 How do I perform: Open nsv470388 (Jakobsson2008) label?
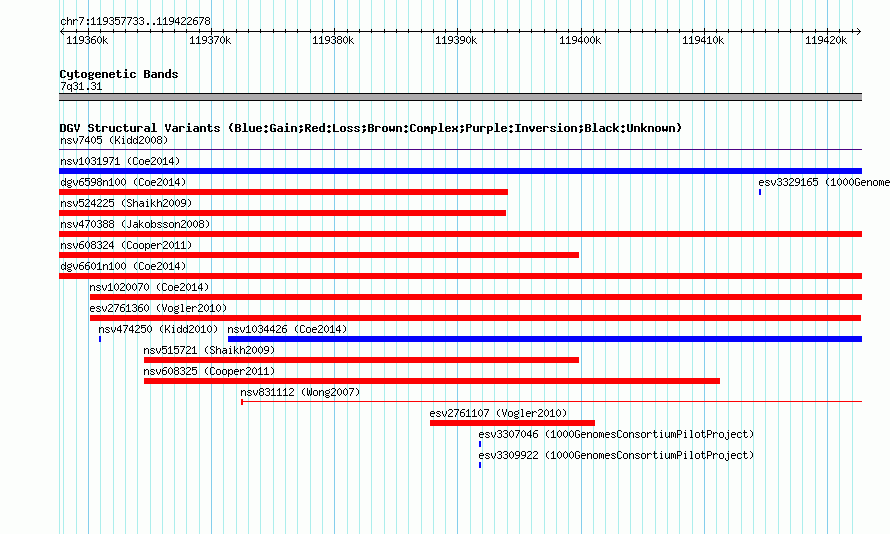point(135,224)
